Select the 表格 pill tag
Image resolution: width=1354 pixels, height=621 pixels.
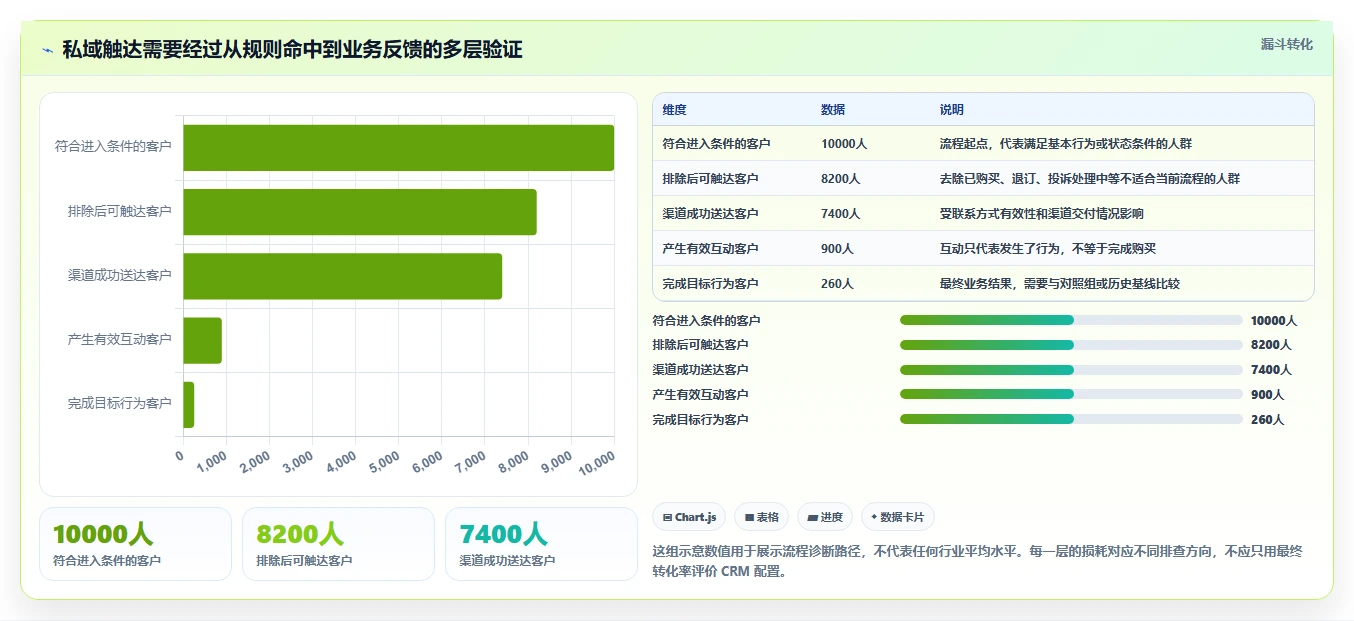[x=761, y=517]
